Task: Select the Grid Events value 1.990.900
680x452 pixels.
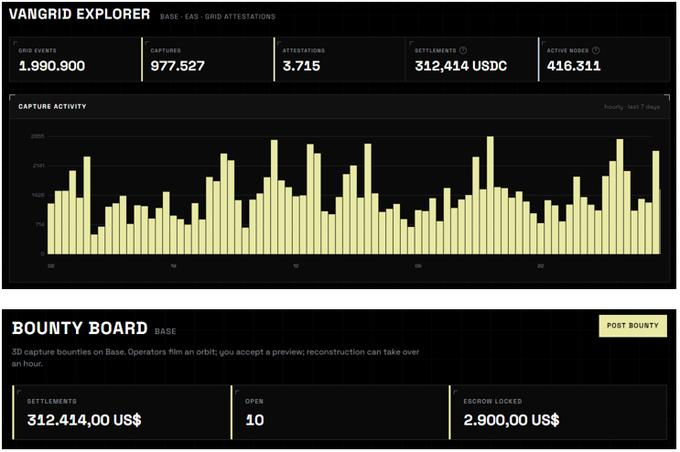Action: tap(52, 66)
